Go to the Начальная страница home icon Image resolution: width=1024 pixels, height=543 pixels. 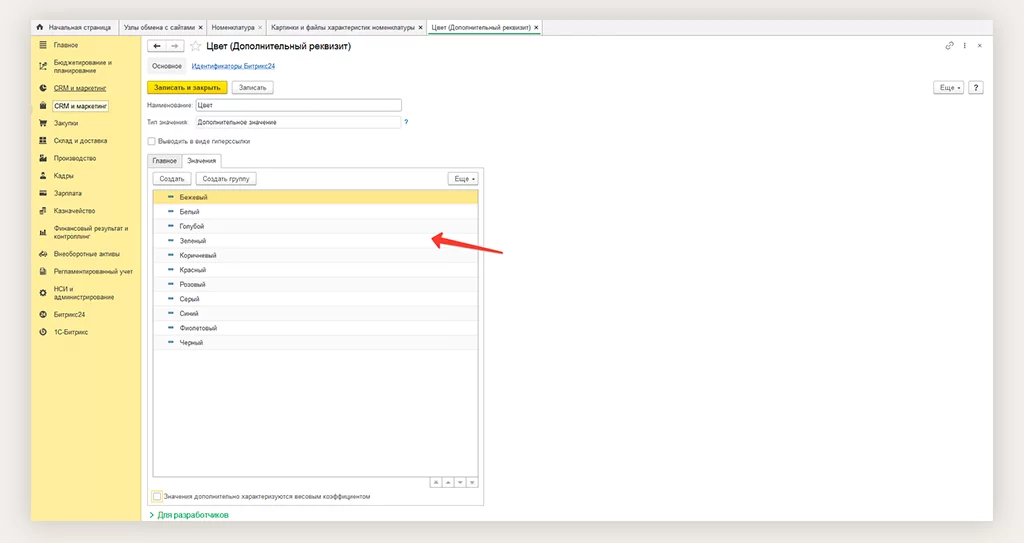[x=40, y=27]
